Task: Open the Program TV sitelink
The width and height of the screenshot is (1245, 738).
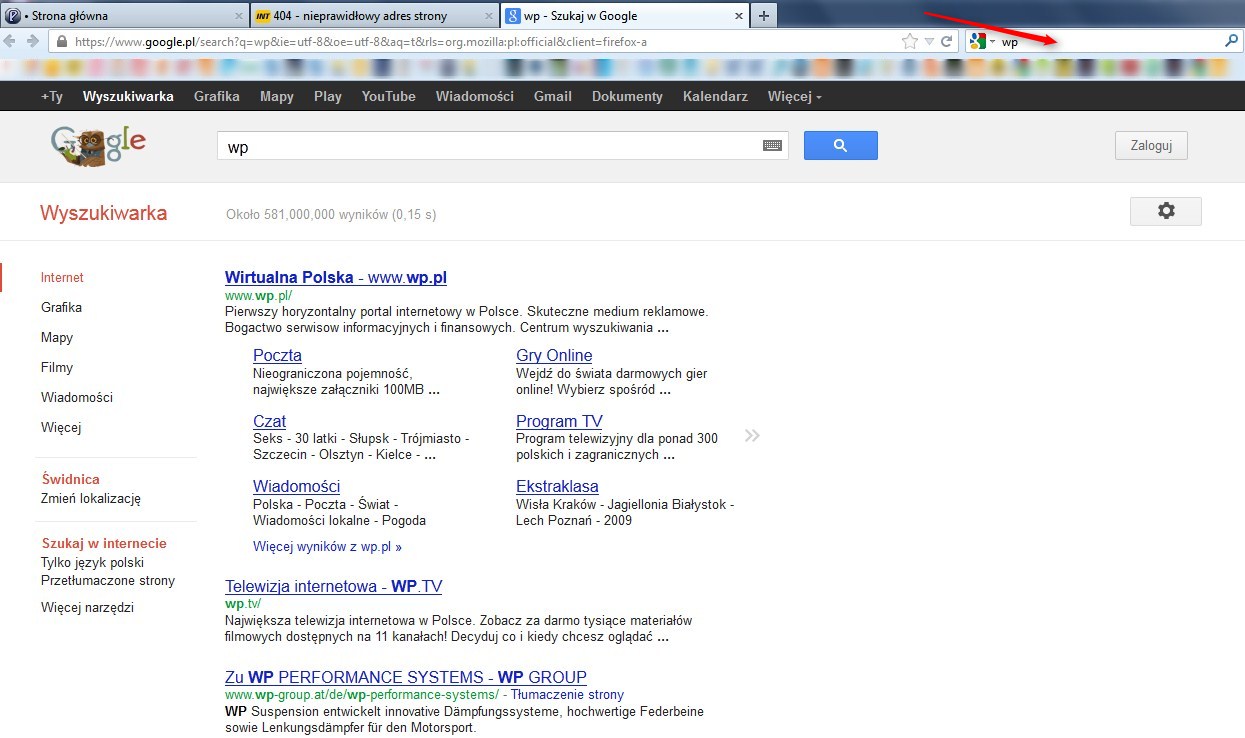Action: (559, 422)
